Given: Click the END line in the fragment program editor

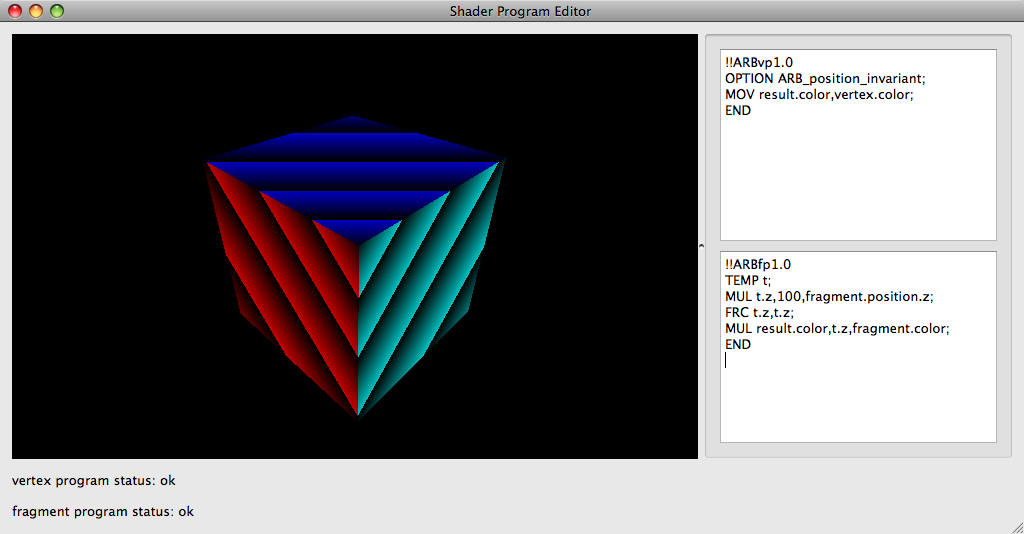Looking at the screenshot, I should (738, 345).
